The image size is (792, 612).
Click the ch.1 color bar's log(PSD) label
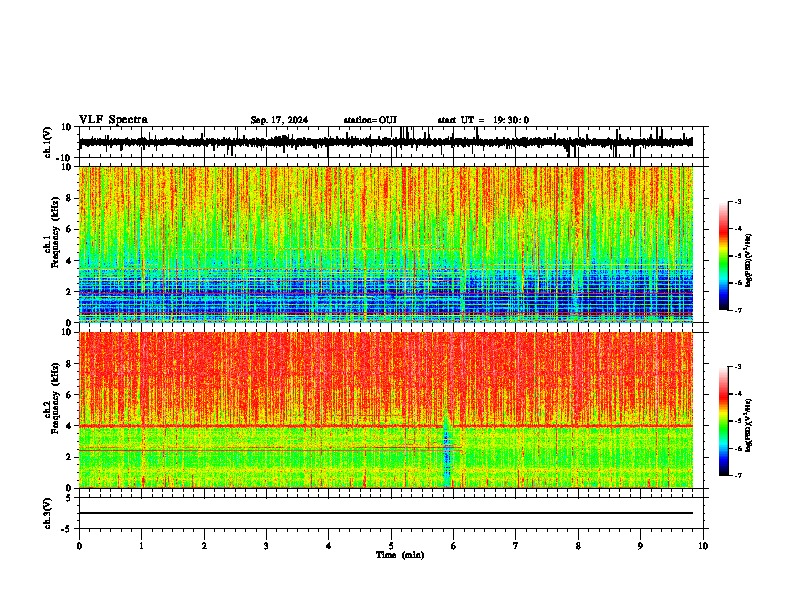(748, 260)
